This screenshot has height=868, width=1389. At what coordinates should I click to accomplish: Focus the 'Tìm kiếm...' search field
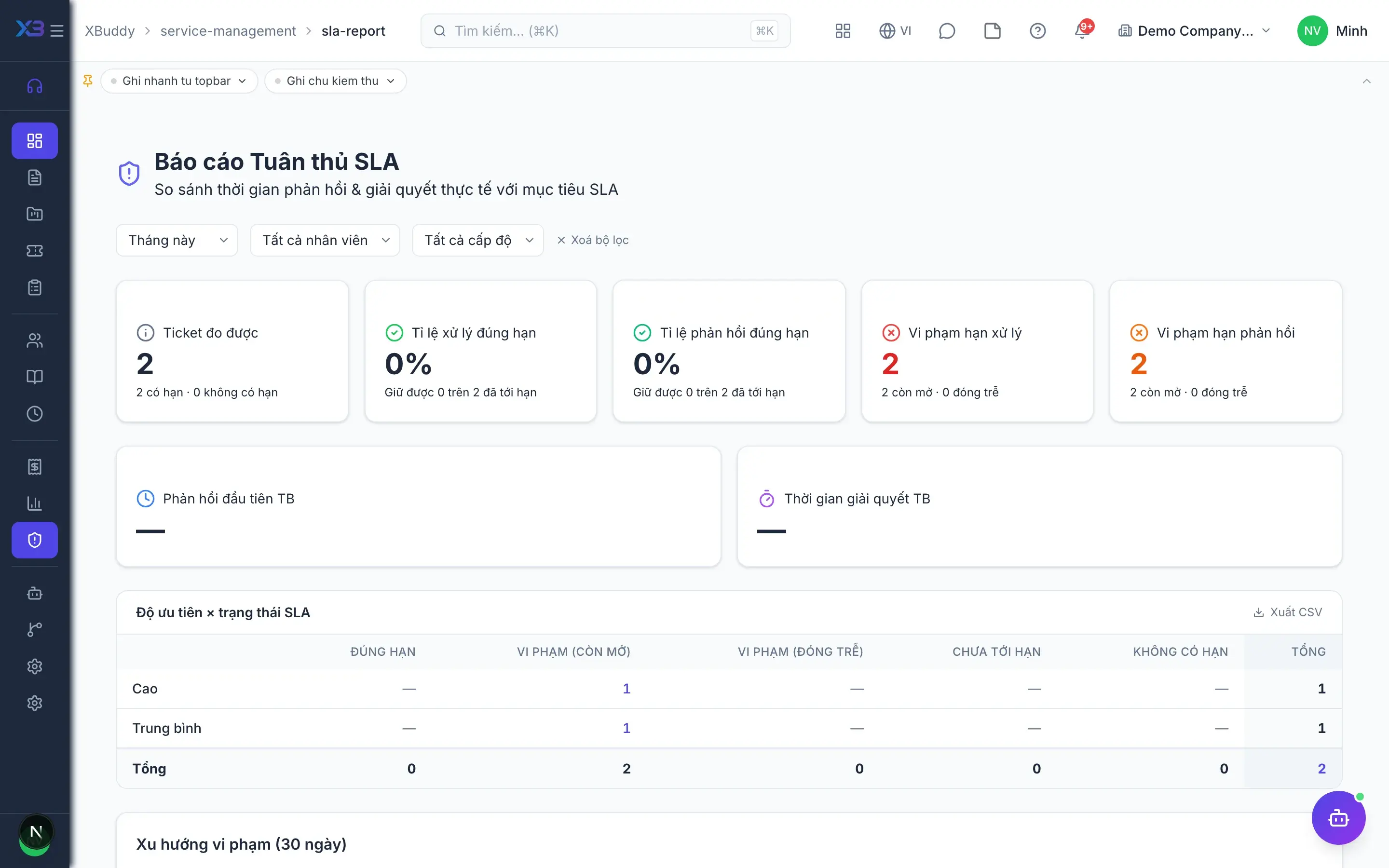coord(606,31)
